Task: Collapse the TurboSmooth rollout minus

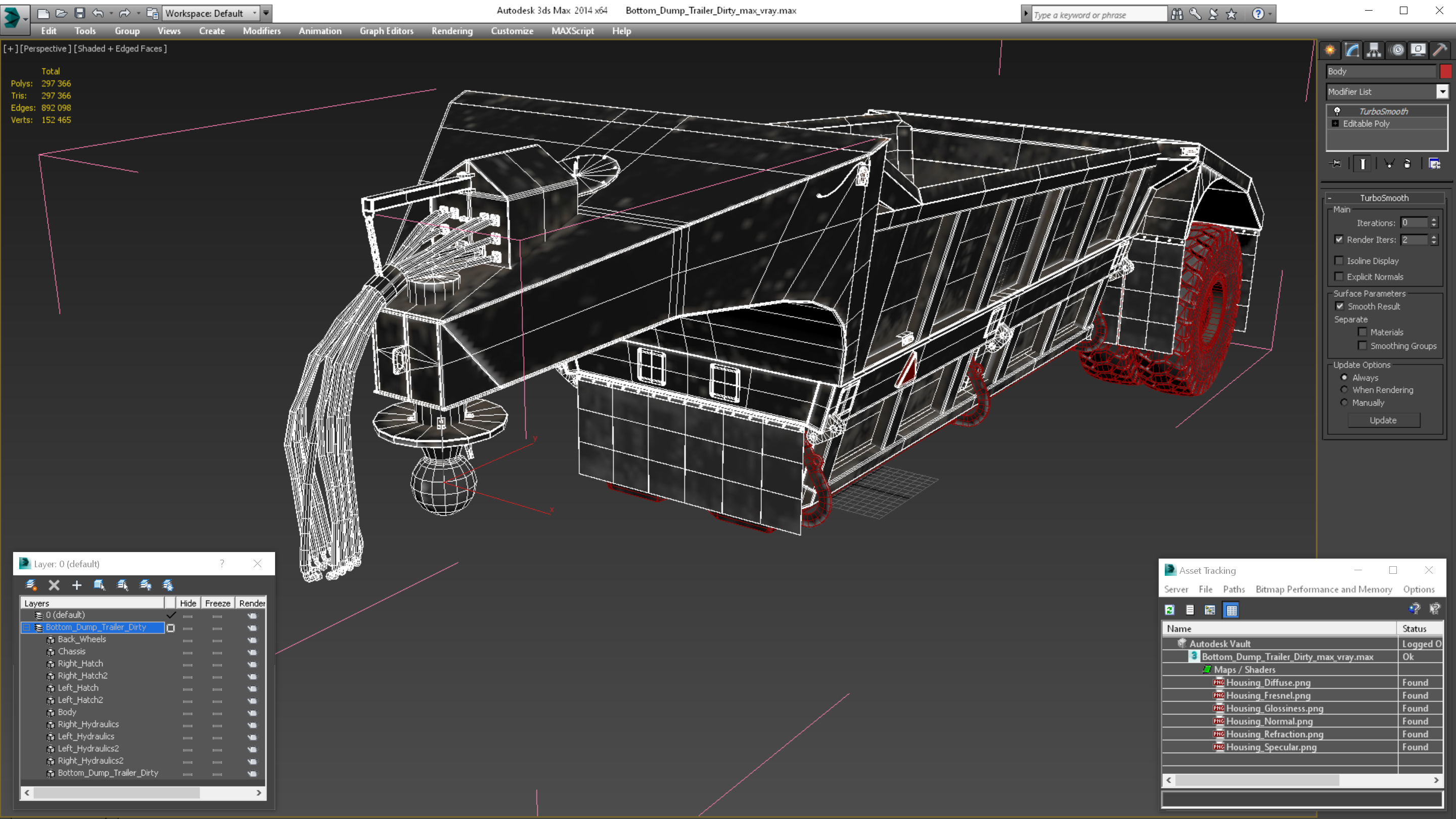Action: pos(1330,198)
